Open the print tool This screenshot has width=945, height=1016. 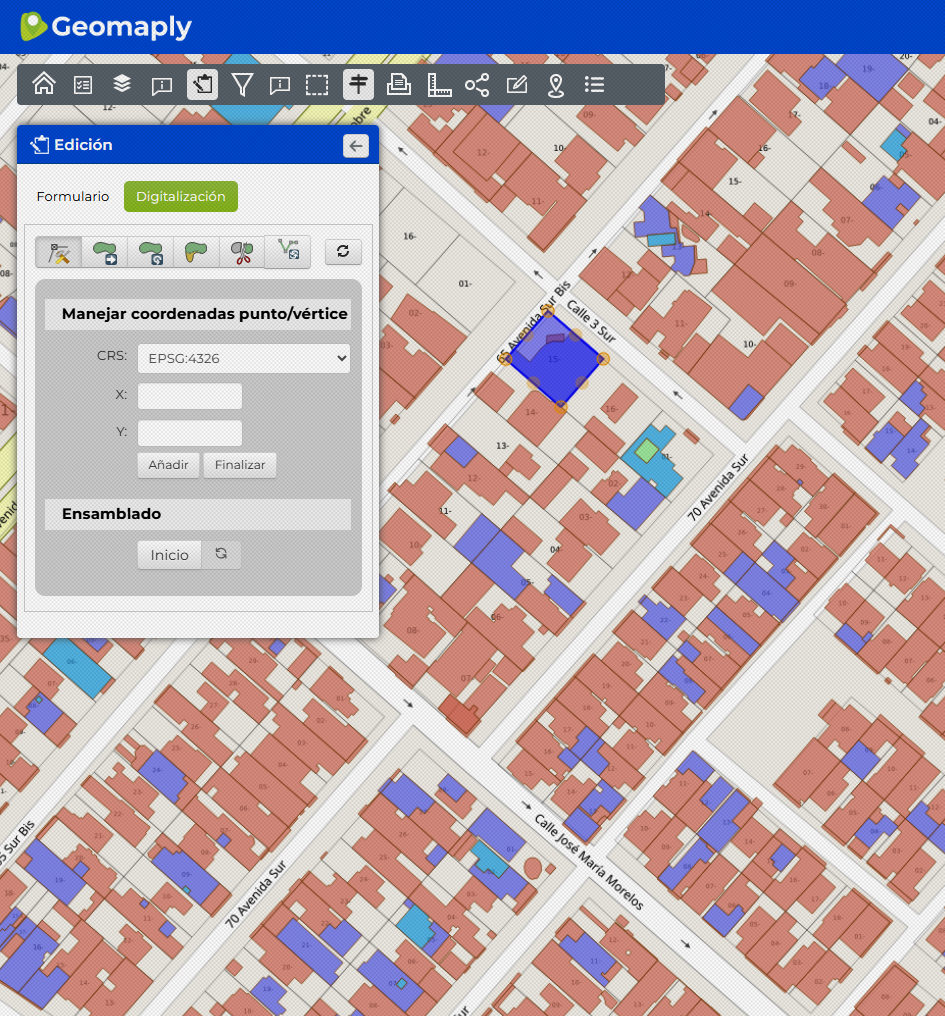[399, 85]
